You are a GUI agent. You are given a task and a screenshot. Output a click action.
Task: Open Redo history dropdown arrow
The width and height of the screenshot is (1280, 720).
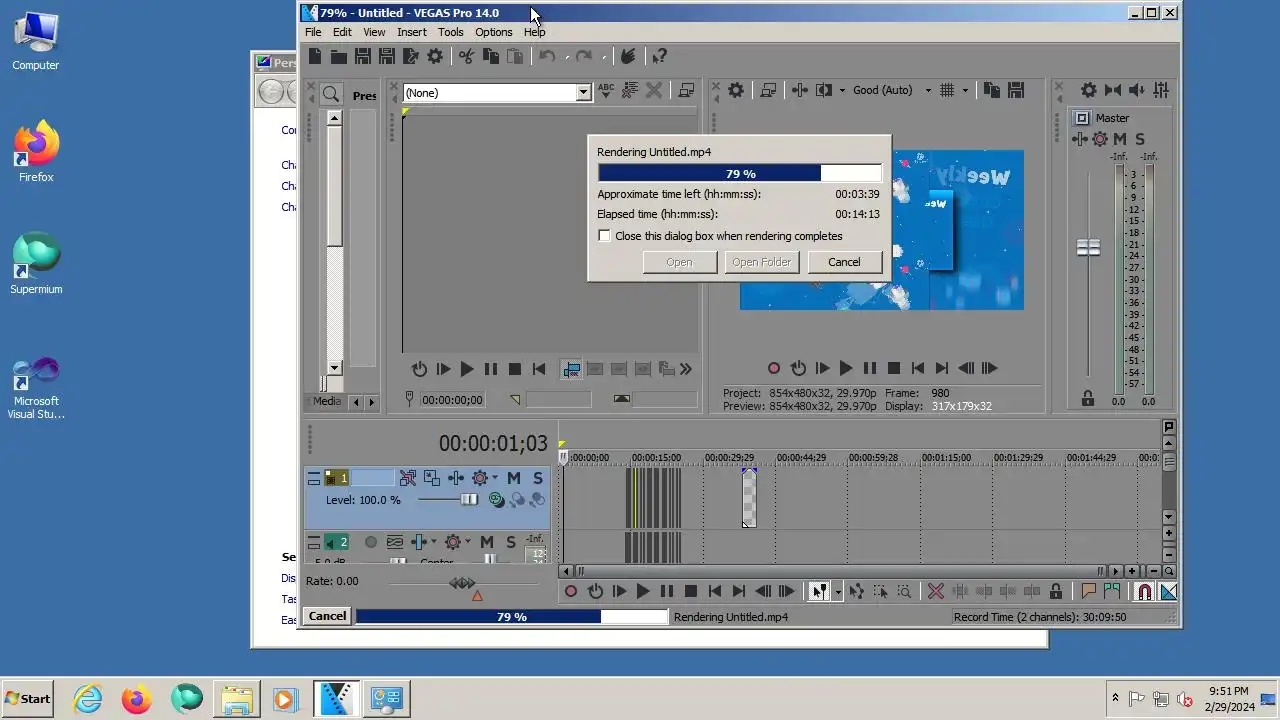point(604,57)
